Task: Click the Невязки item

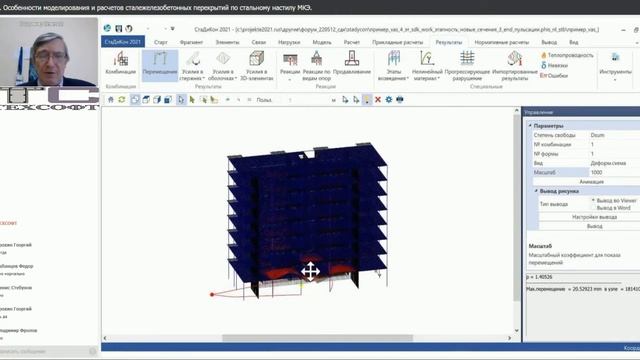Action: 554,65
